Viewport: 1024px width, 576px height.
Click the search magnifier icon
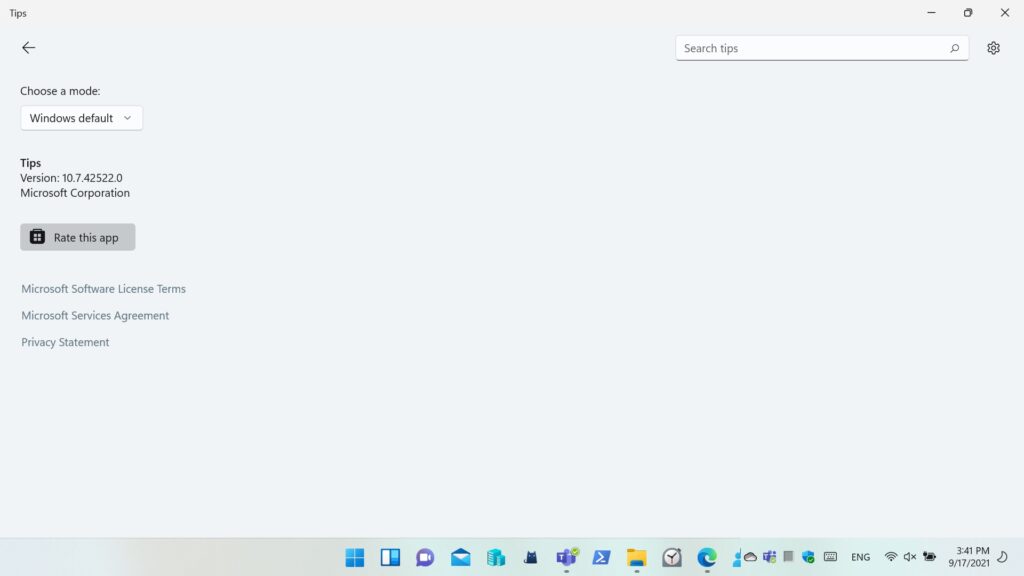tap(954, 48)
